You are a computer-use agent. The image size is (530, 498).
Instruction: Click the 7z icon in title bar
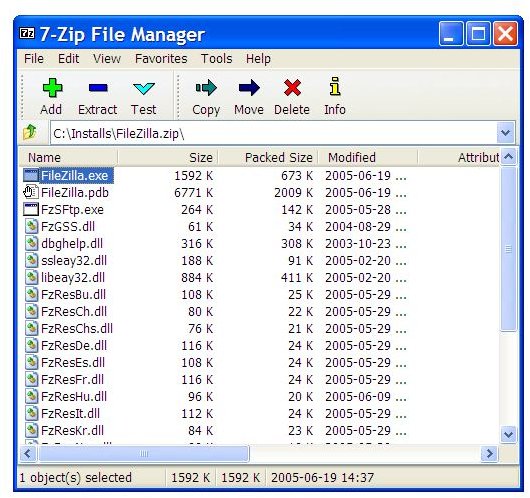click(x=27, y=33)
